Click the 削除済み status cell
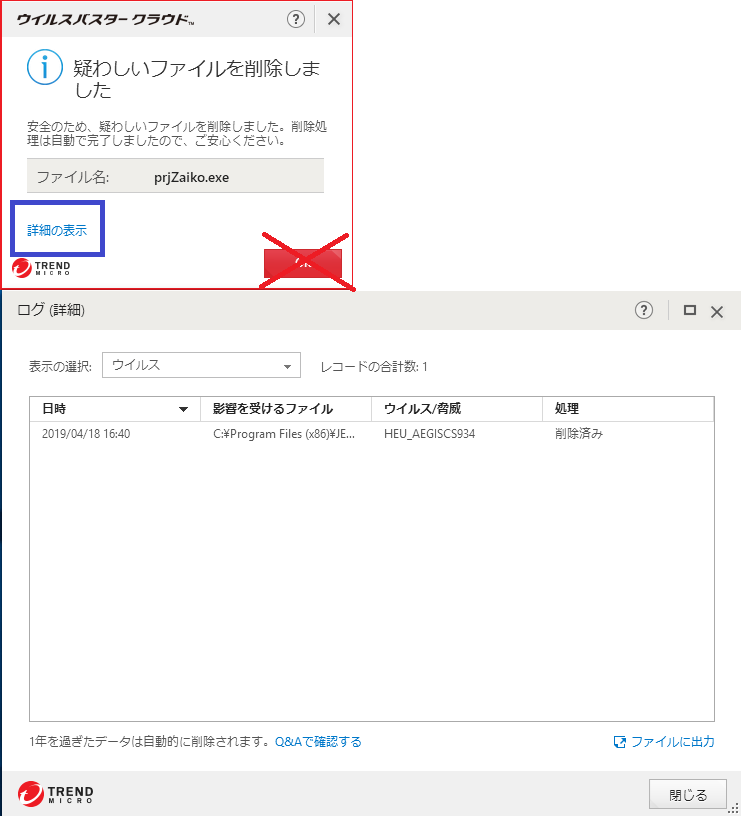 point(579,434)
